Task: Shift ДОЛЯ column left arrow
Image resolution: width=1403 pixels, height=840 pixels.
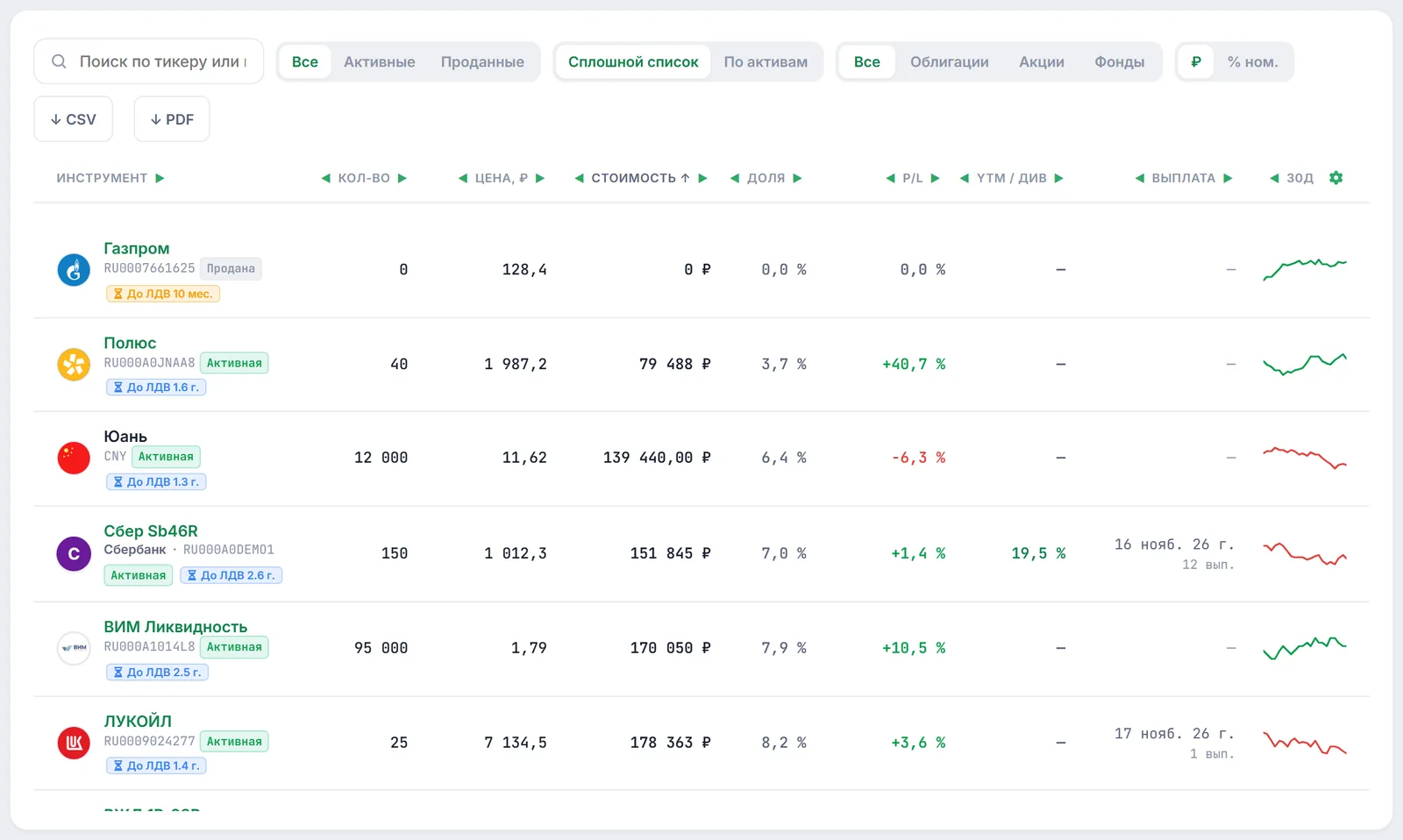Action: (x=735, y=178)
